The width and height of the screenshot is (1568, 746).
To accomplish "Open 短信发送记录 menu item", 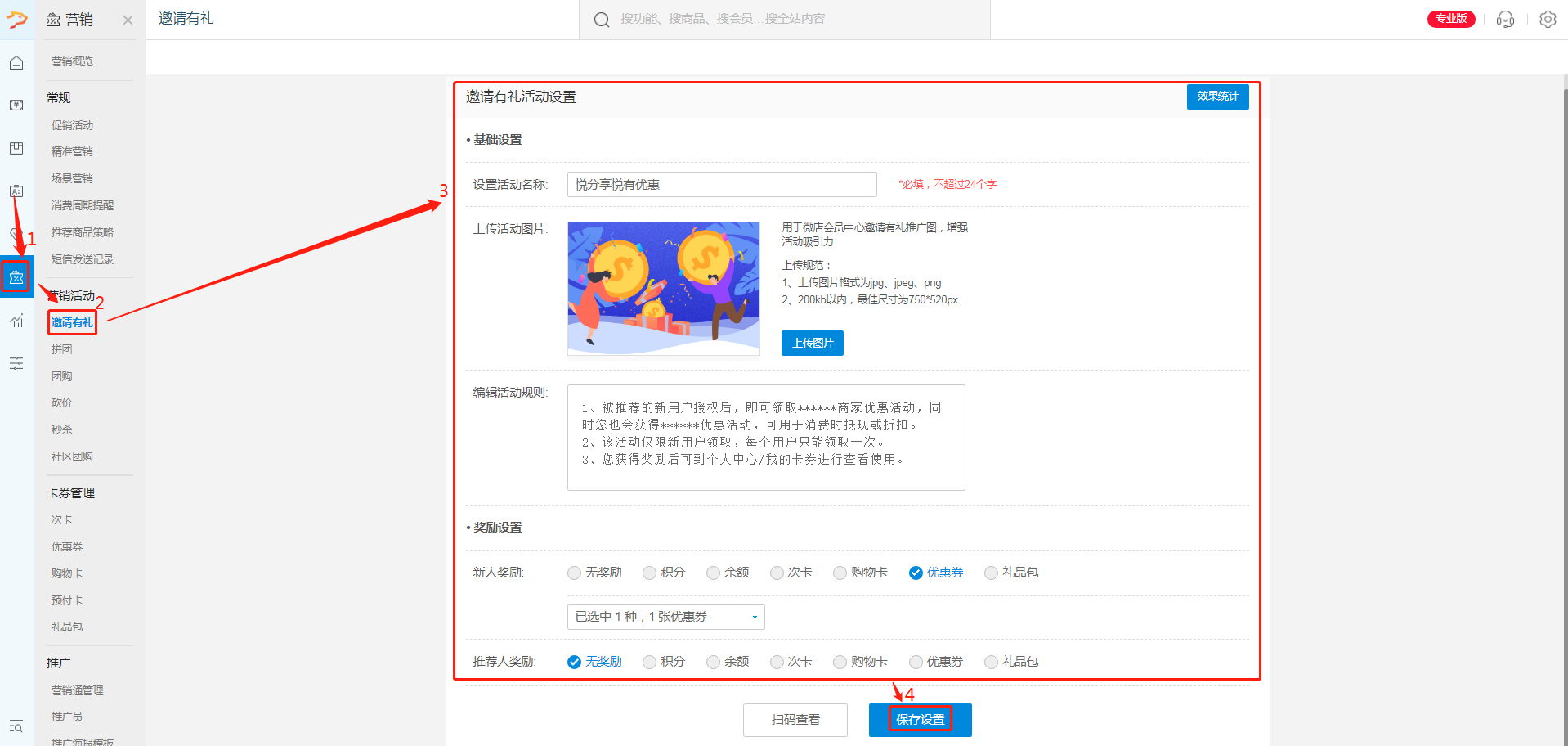I will pyautogui.click(x=83, y=259).
